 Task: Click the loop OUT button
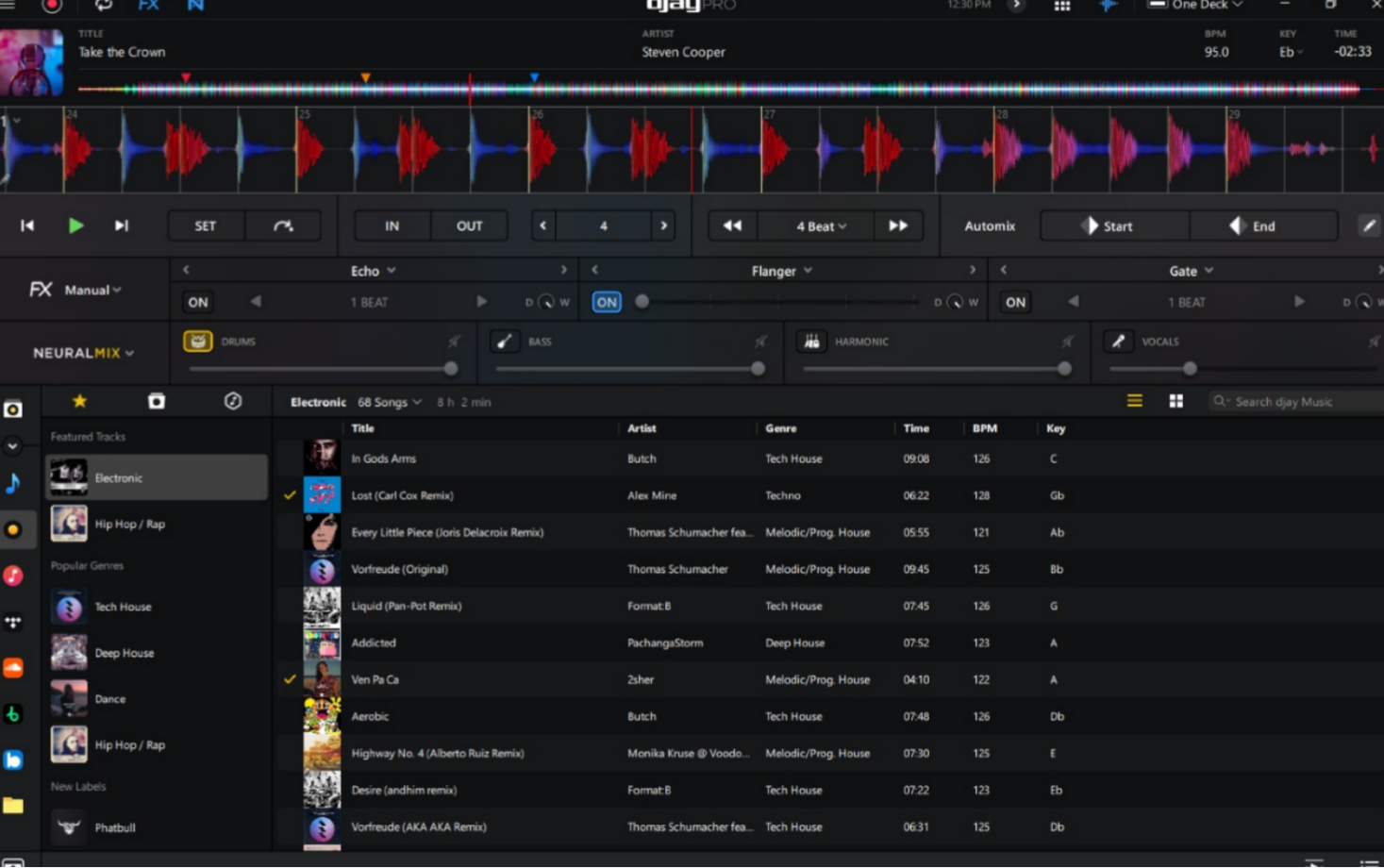coord(470,225)
